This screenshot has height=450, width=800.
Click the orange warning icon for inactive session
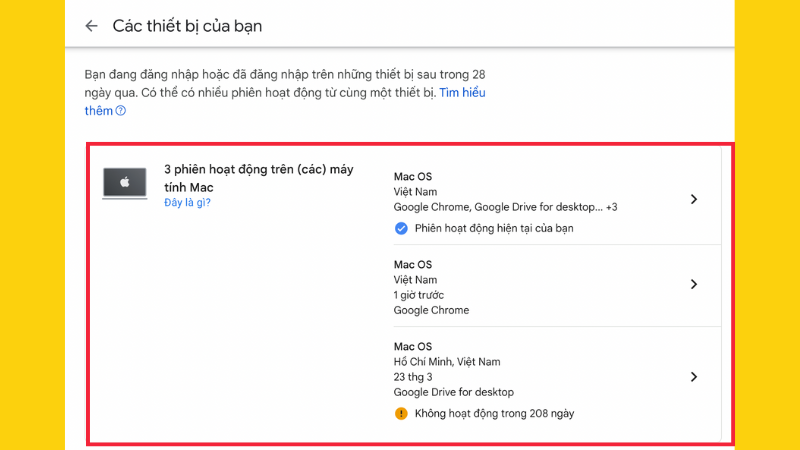click(x=401, y=413)
